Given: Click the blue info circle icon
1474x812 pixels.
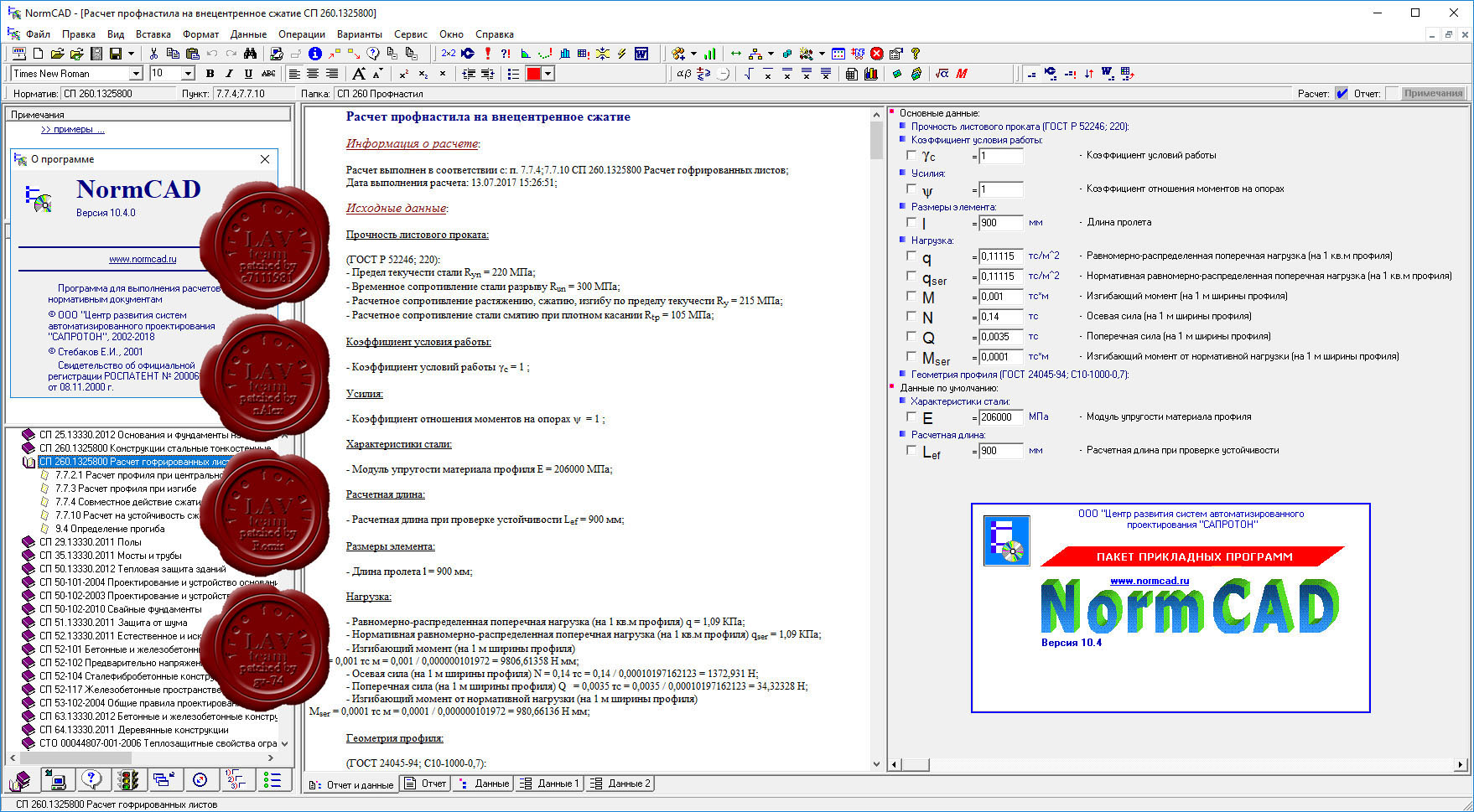Looking at the screenshot, I should click(315, 54).
